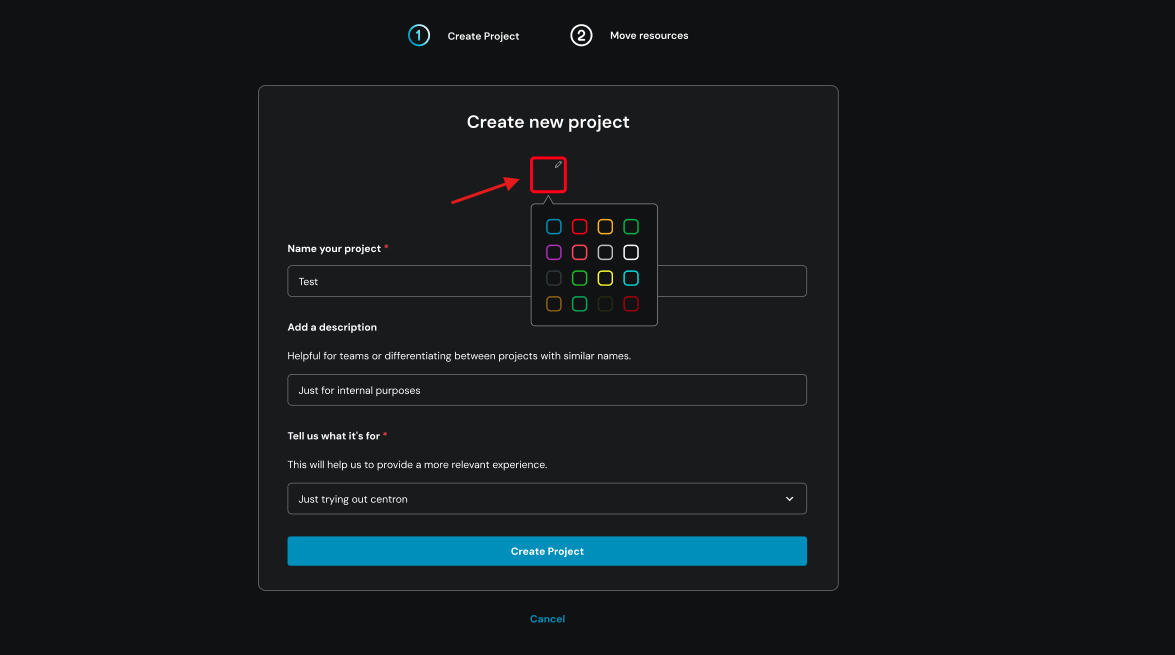The height and width of the screenshot is (655, 1175).
Task: Select the dark maroon color swatch
Action: (x=631, y=304)
